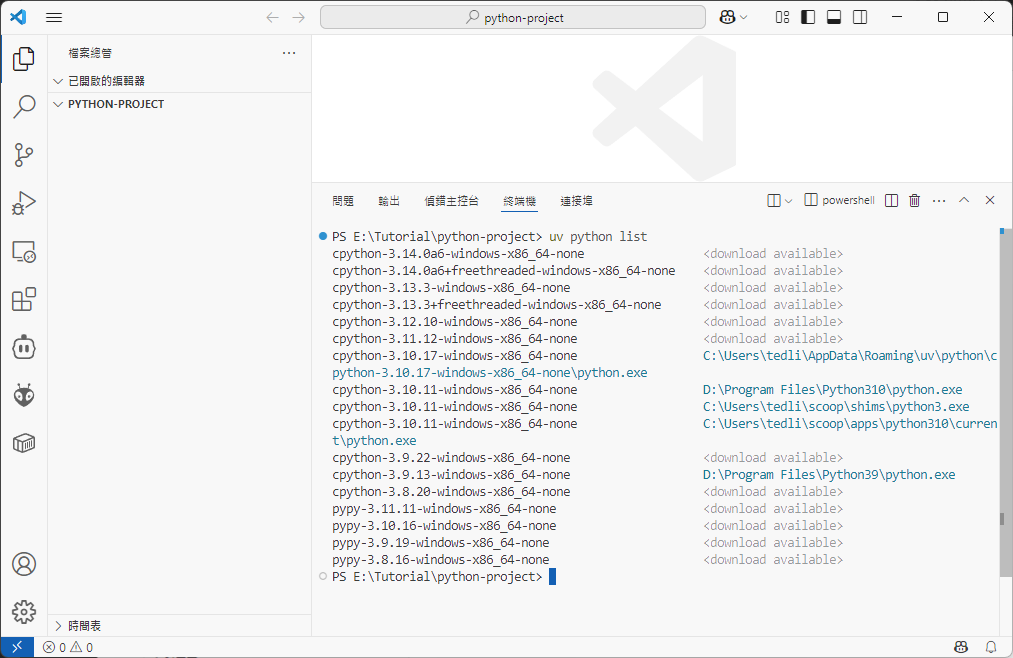
Task: Toggle the primary sidebar visibility
Action: pos(807,17)
